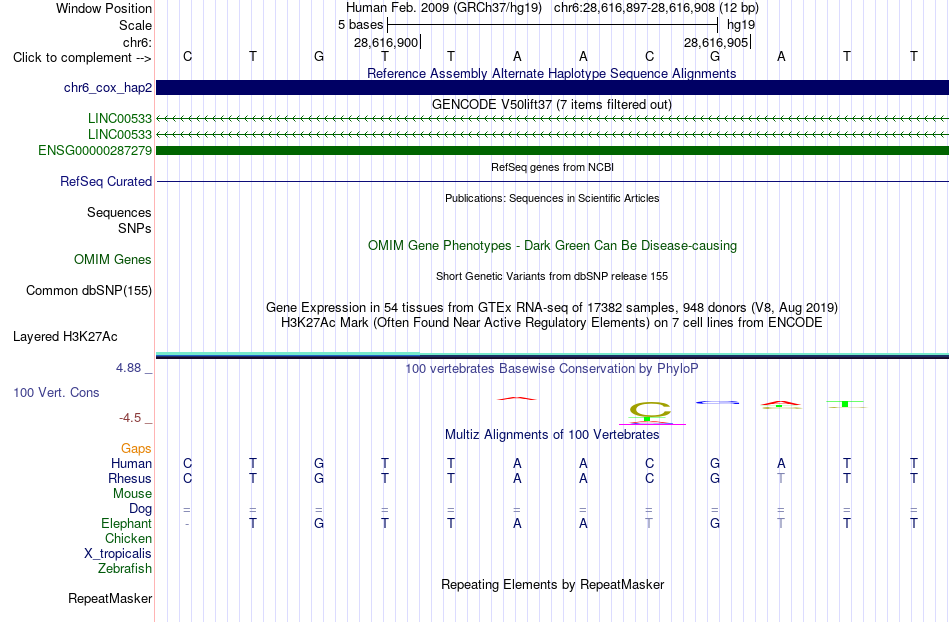Click the '-4.5' PhyloP minimum value
Screen dimensions: 950x622
[130, 418]
